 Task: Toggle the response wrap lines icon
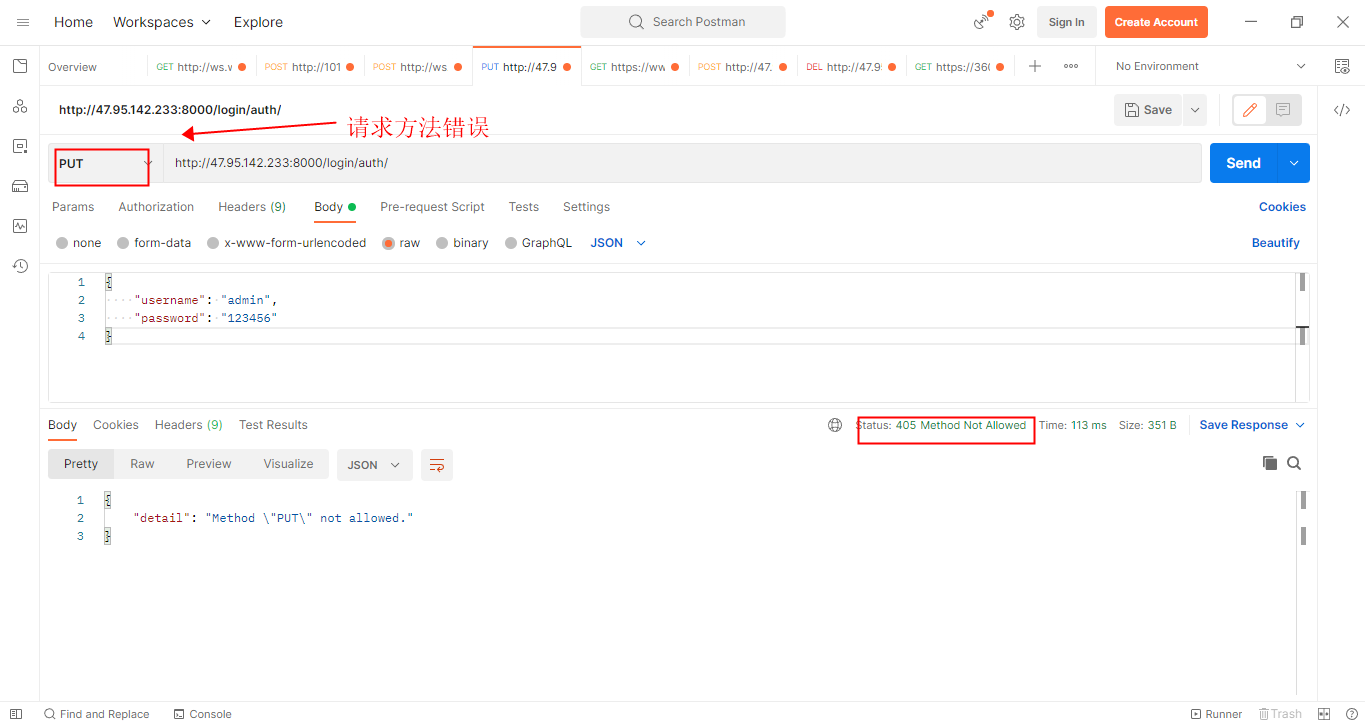437,465
